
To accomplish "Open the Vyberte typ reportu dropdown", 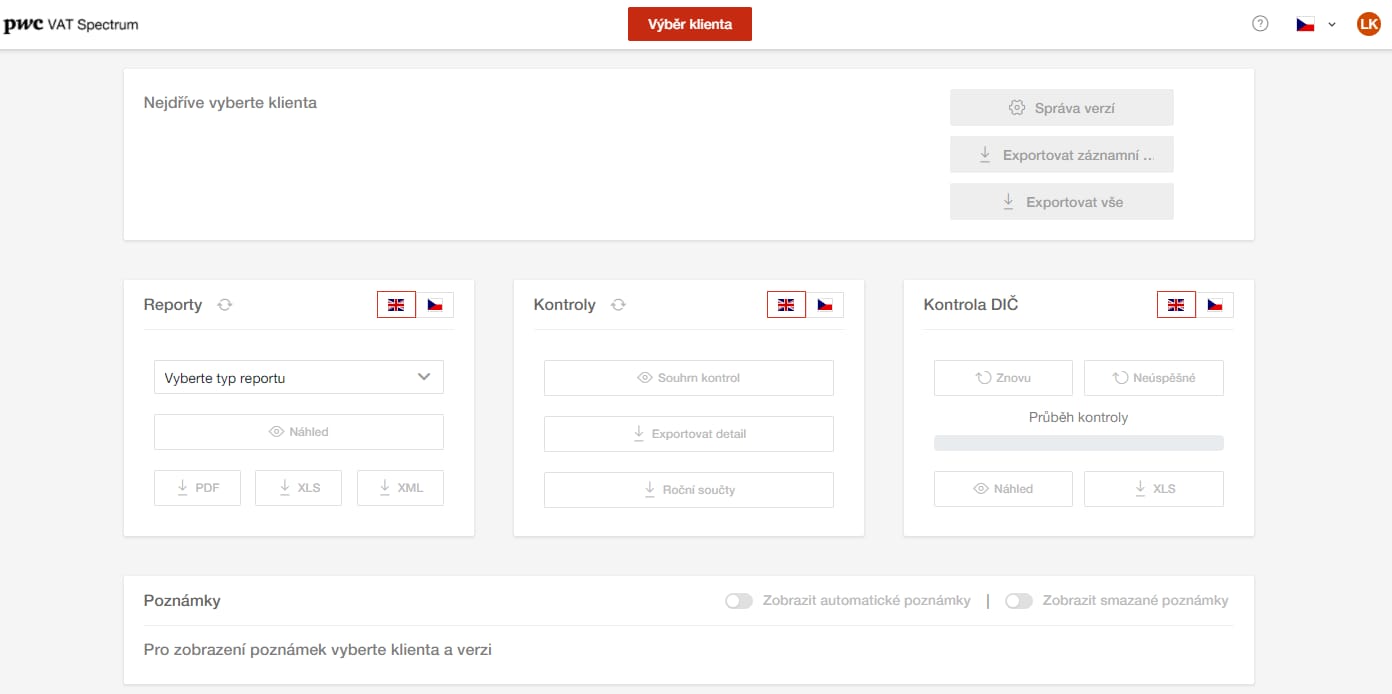I will pyautogui.click(x=298, y=377).
